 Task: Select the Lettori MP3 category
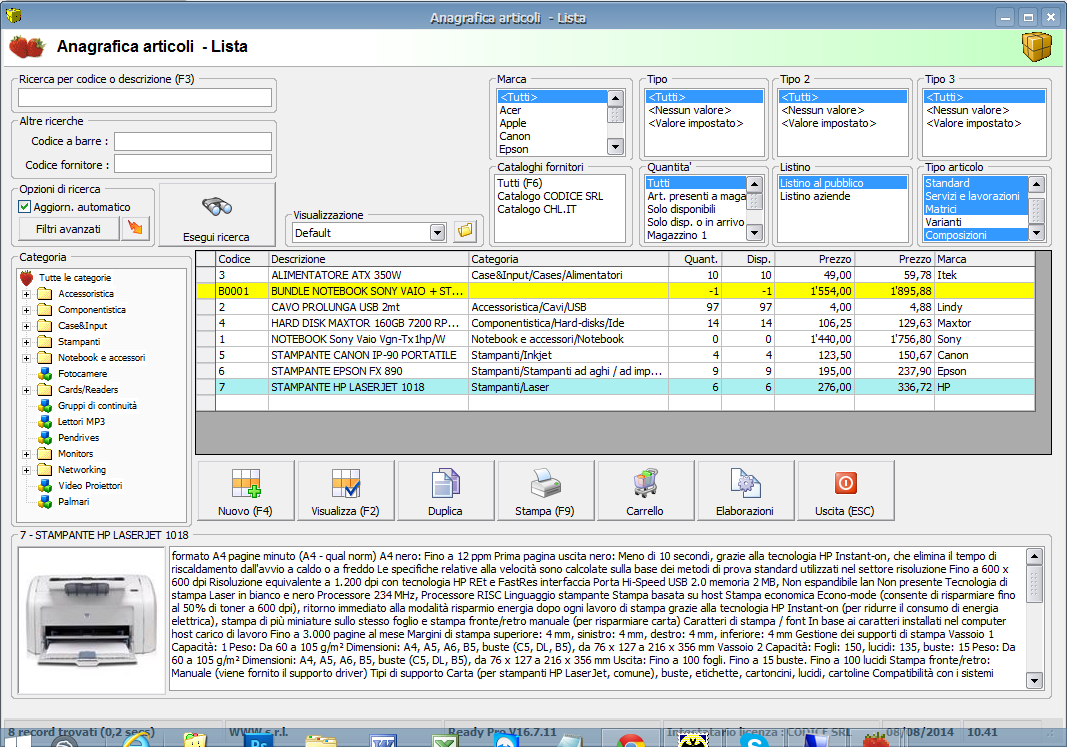(x=81, y=422)
